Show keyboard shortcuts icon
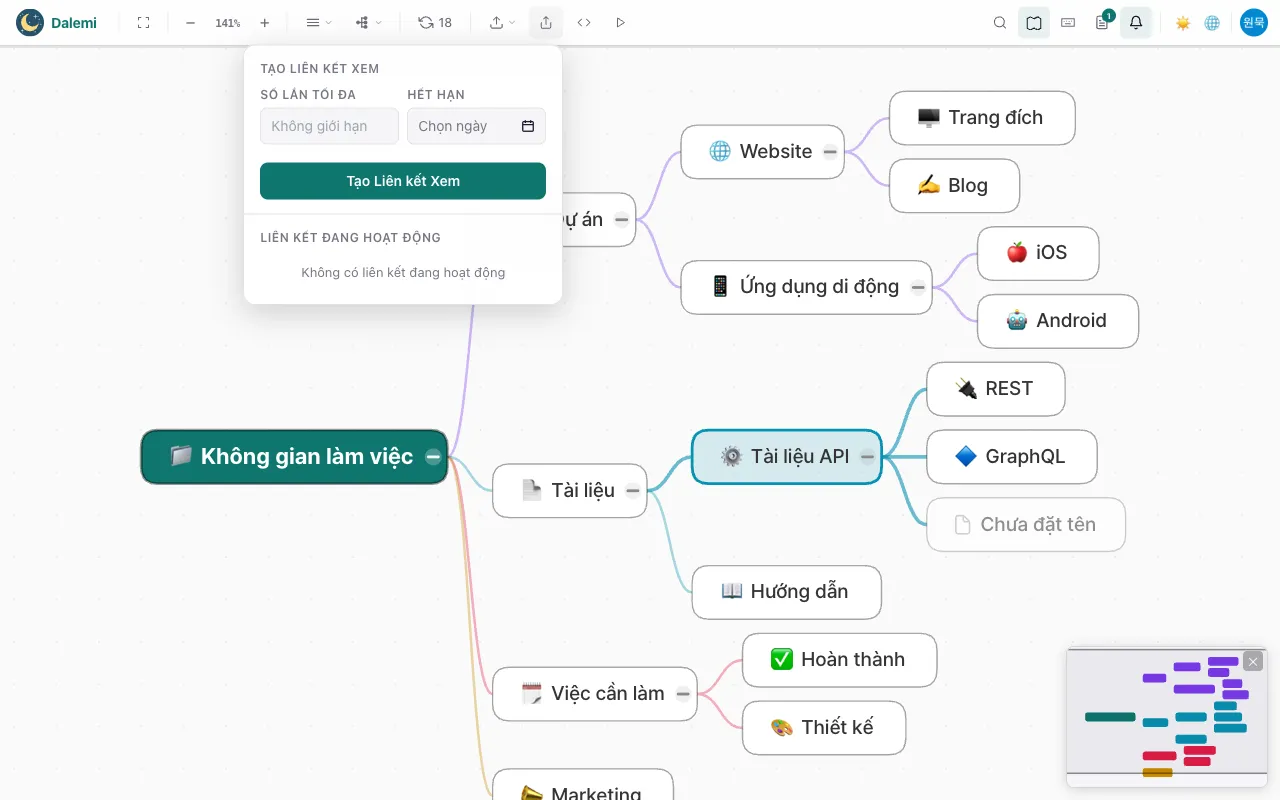 click(x=1068, y=22)
